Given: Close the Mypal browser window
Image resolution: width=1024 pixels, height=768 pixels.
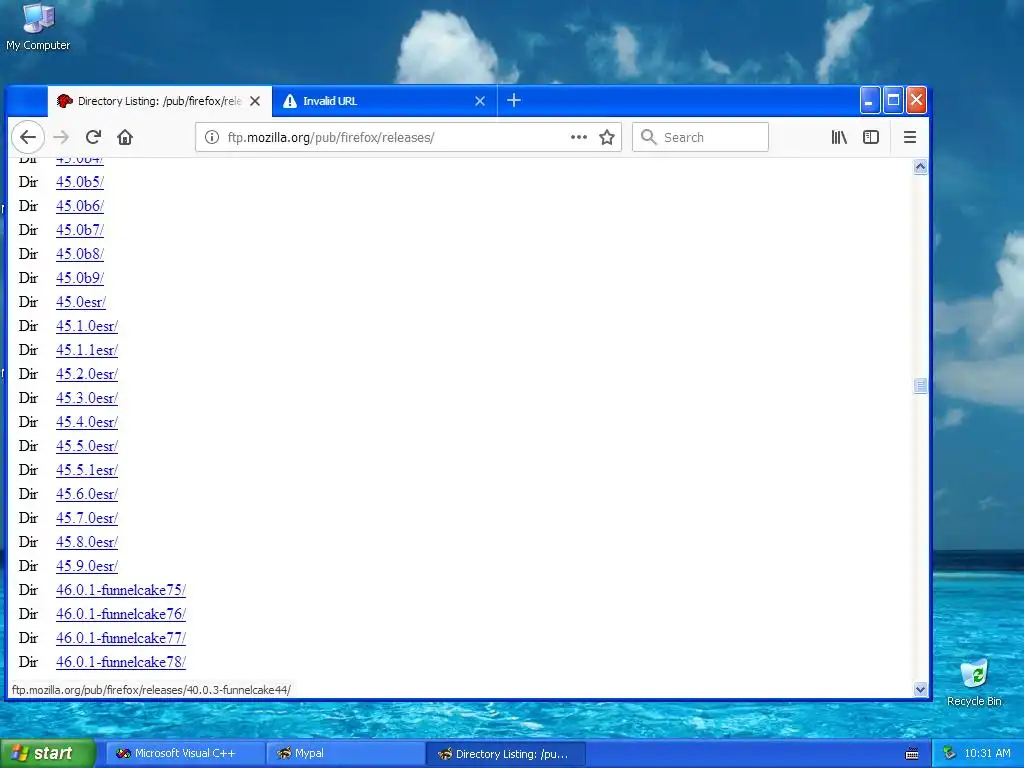Looking at the screenshot, I should point(916,101).
